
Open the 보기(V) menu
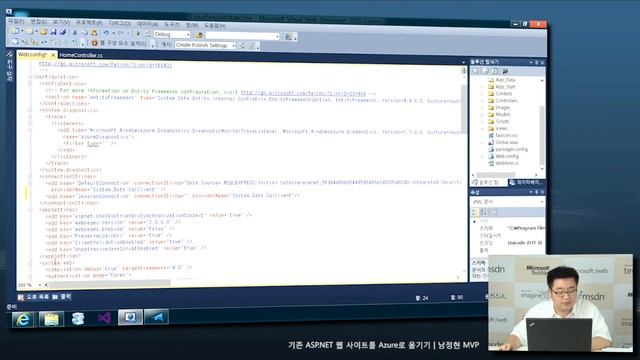61,22
